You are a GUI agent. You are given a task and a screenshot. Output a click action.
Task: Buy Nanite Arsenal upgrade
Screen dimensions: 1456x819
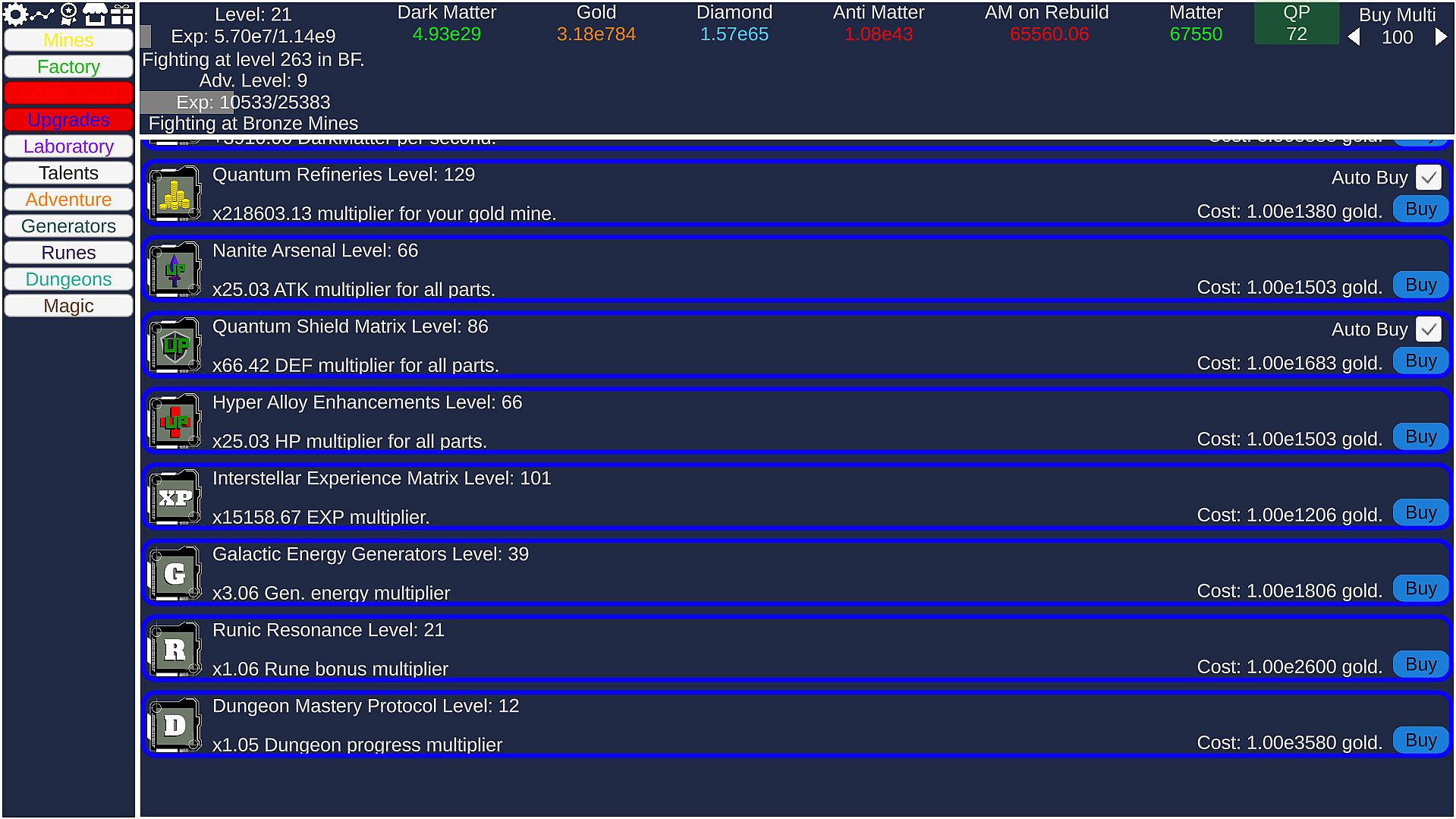[x=1420, y=285]
